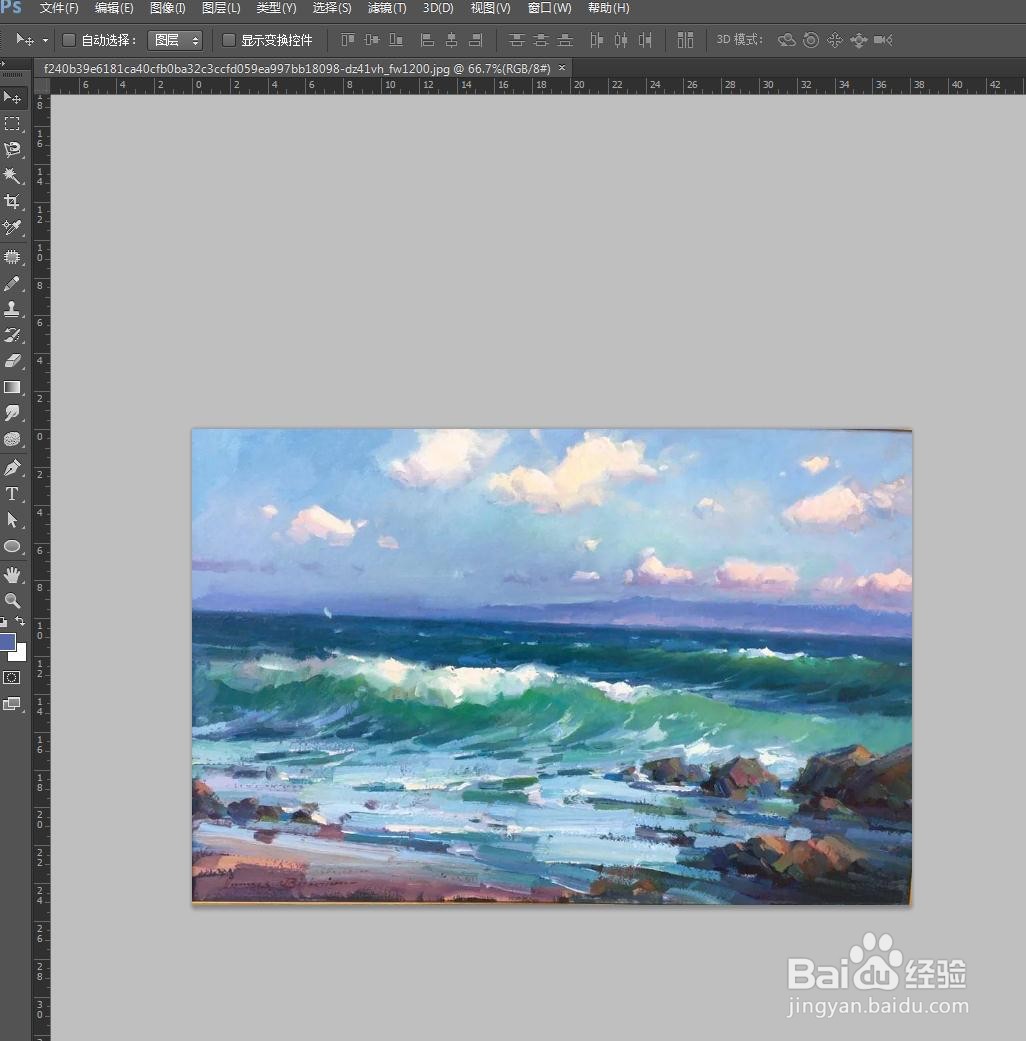The image size is (1026, 1041).
Task: Select the Path Selection arrow tool
Action: 12,520
